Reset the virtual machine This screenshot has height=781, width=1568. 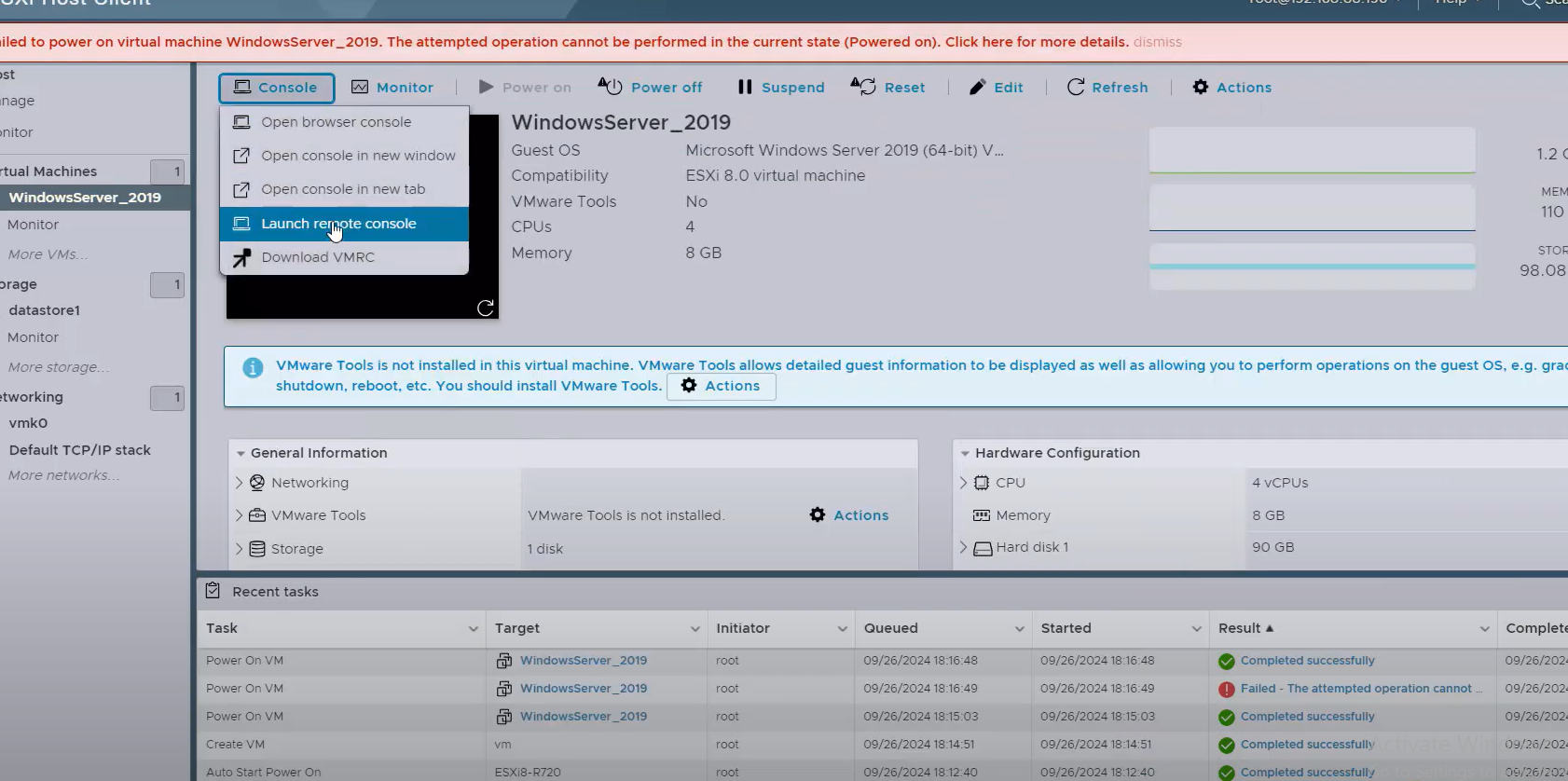tap(888, 88)
